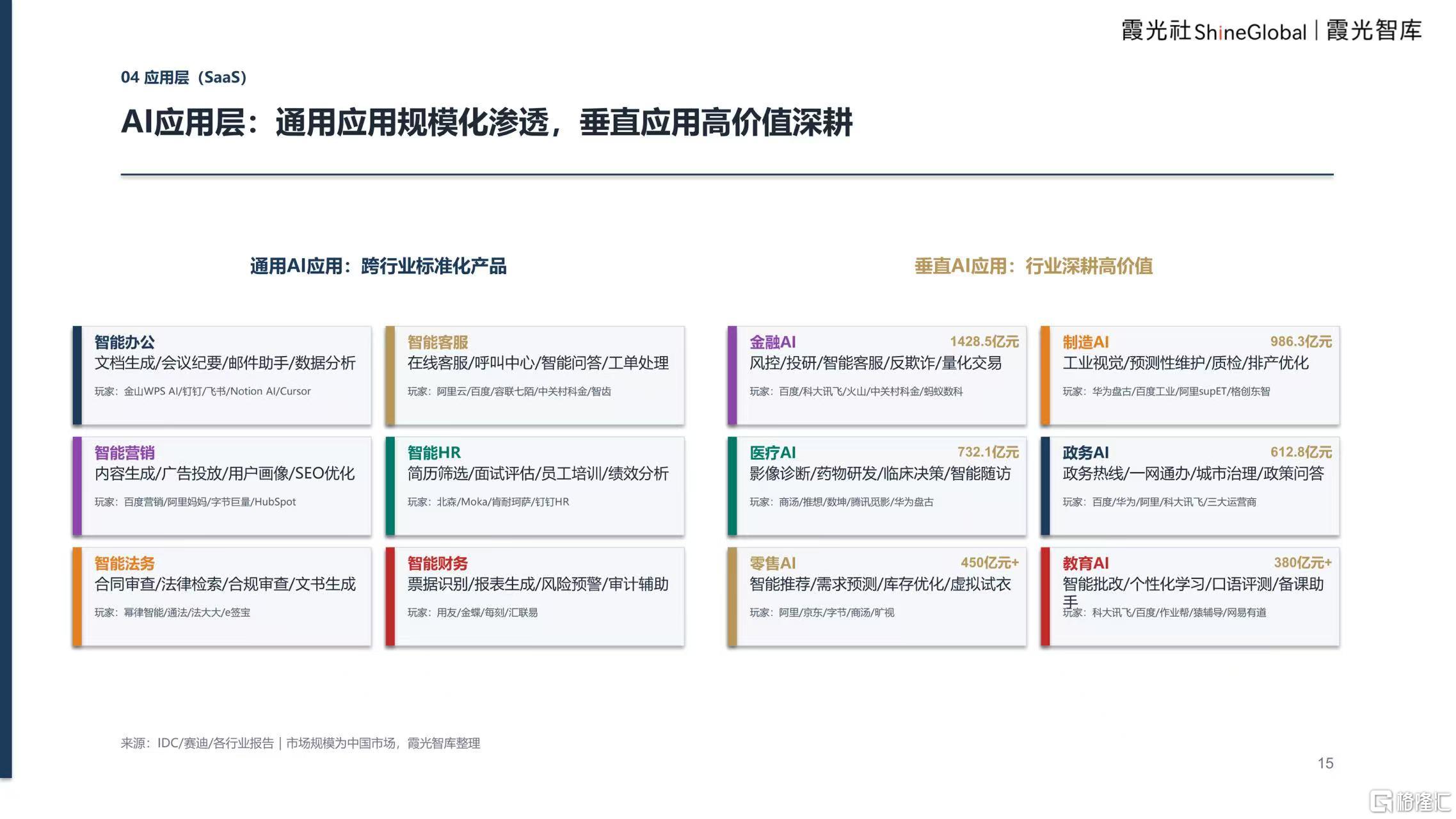
Task: Click '在线客服/呼叫中心/智能问答/工单处理' line
Action: click(x=538, y=363)
